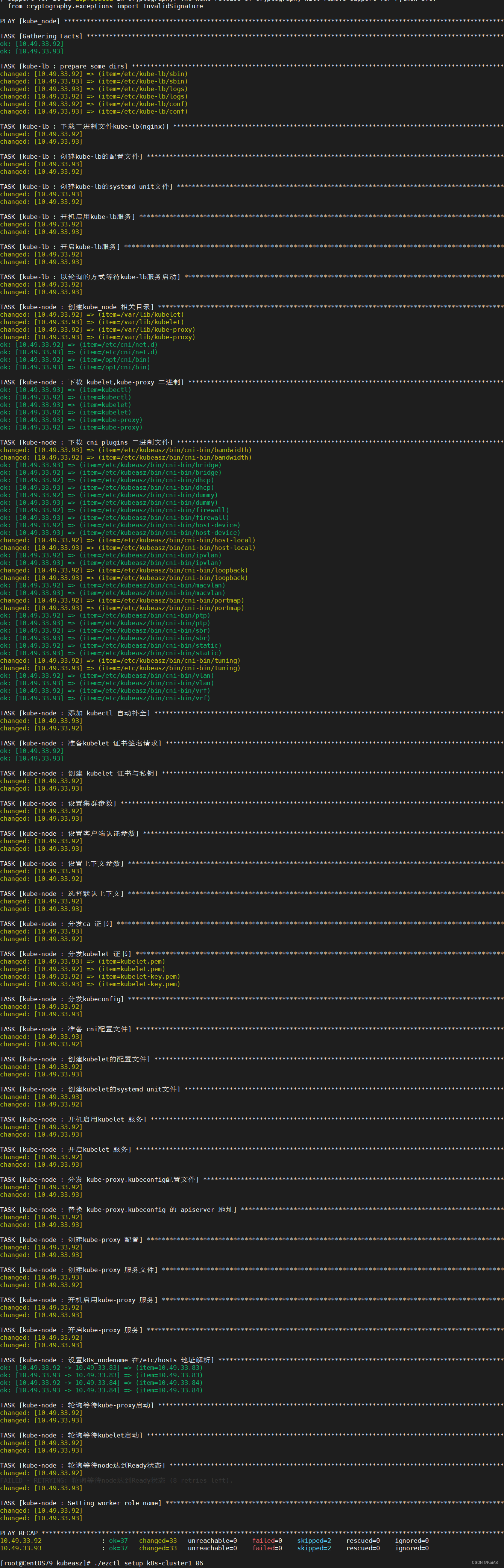Click TASK 分发kubeconfig header
504x1568 pixels.
252,999
